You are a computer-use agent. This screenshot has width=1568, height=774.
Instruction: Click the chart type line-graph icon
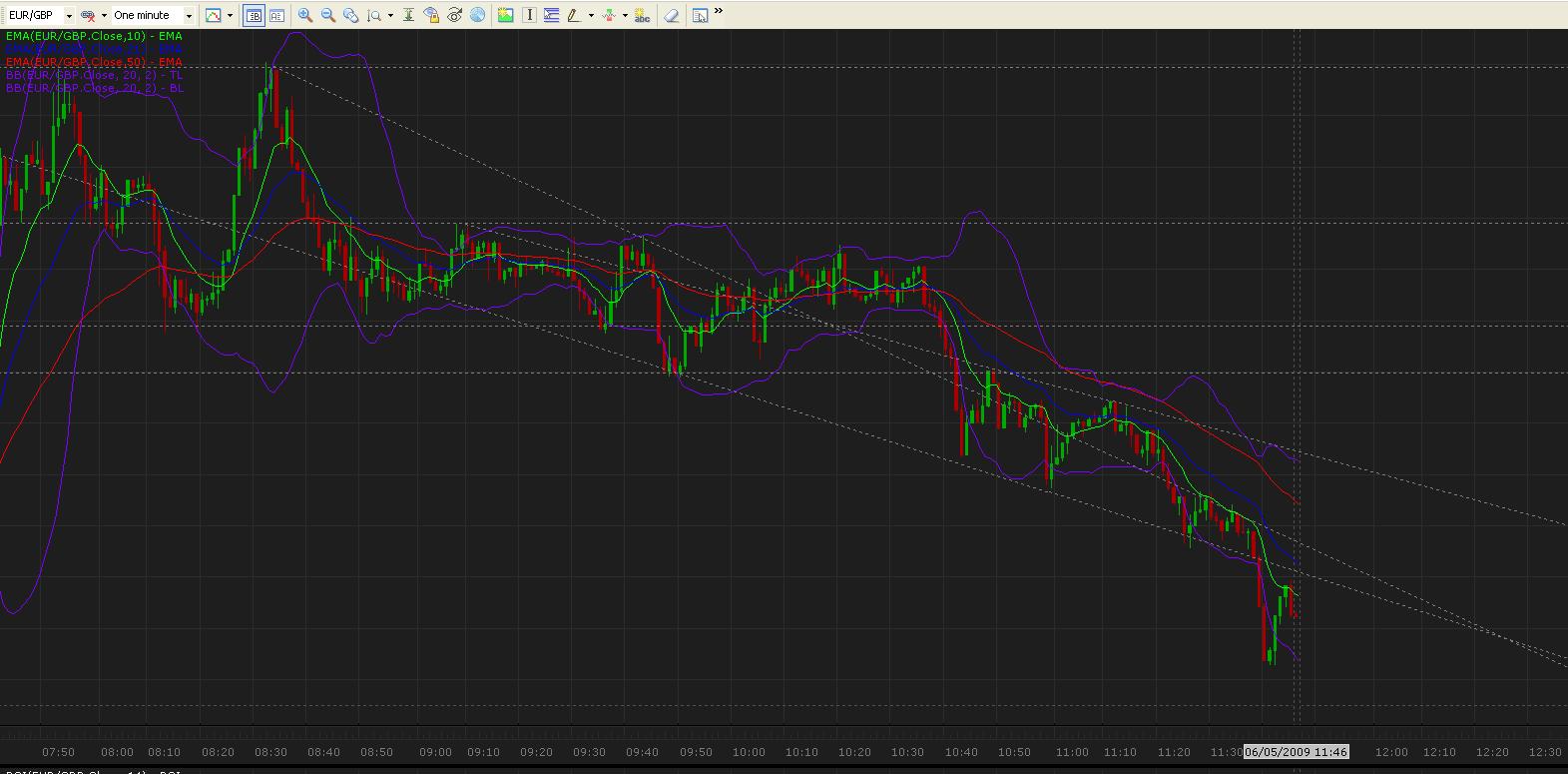(x=213, y=15)
